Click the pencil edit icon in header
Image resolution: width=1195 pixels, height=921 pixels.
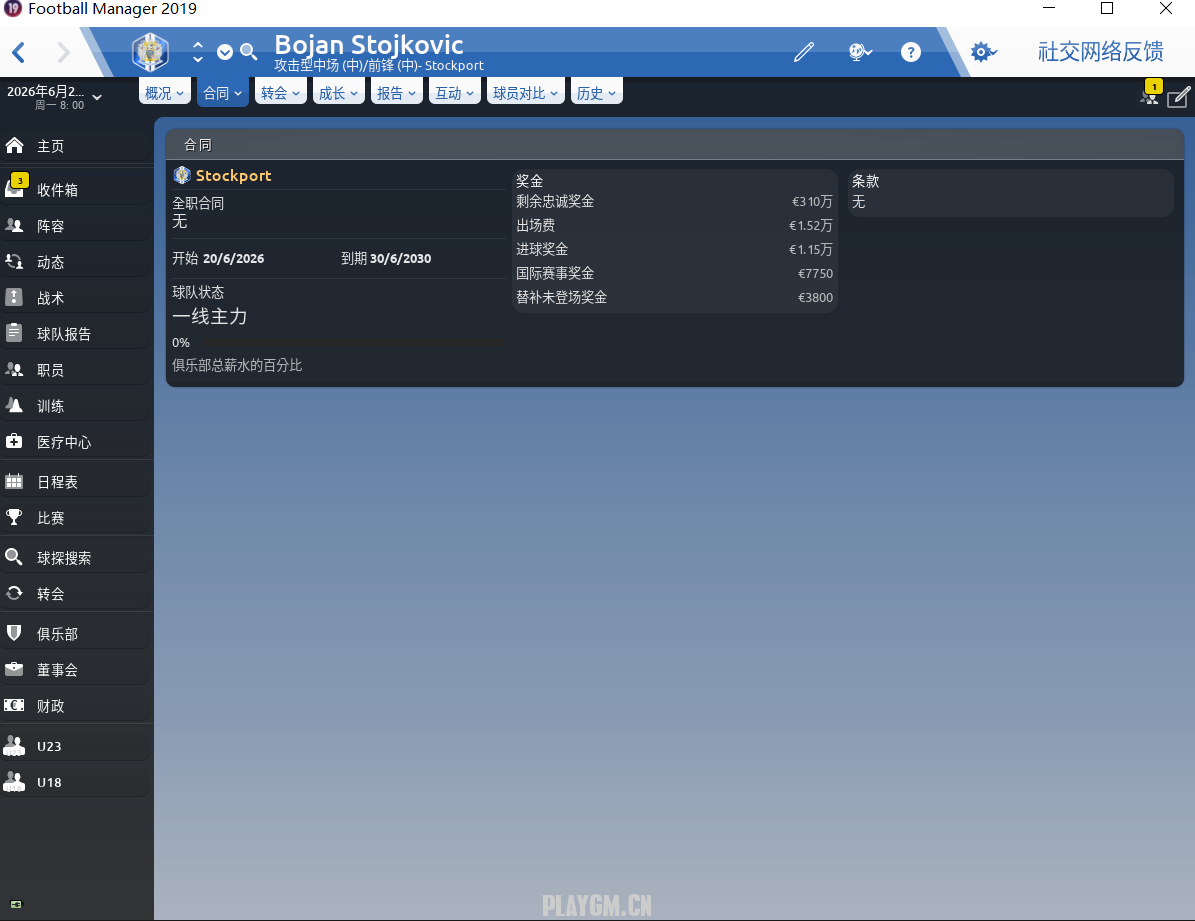pos(803,52)
